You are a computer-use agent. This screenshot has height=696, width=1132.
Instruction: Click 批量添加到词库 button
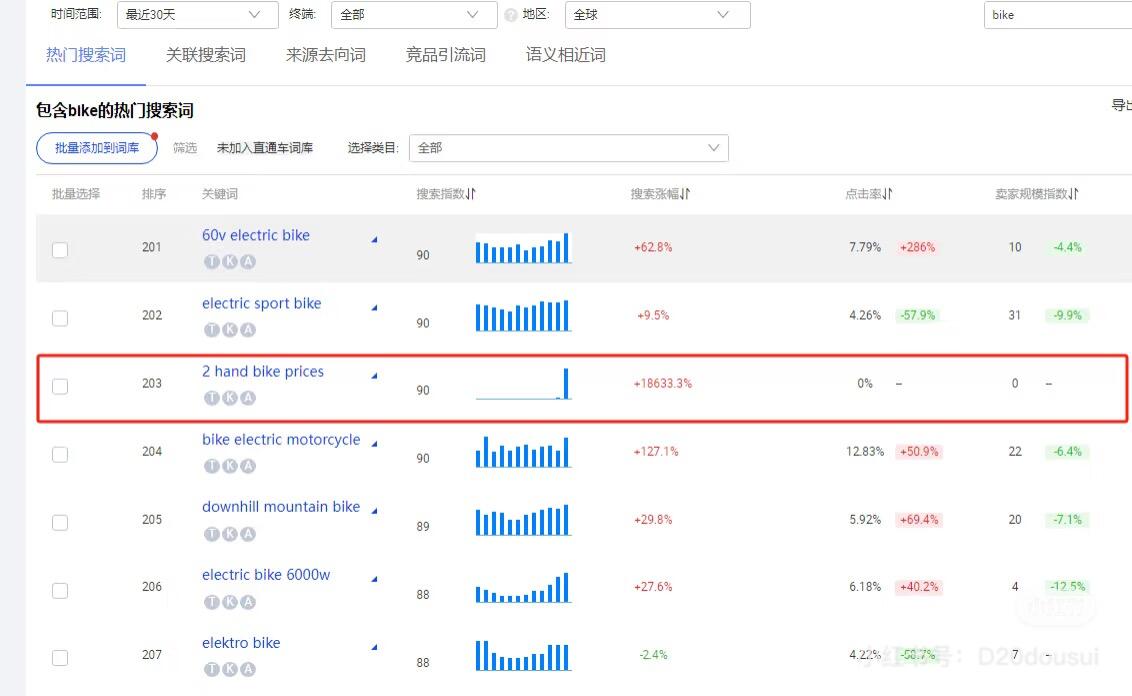pyautogui.click(x=97, y=148)
